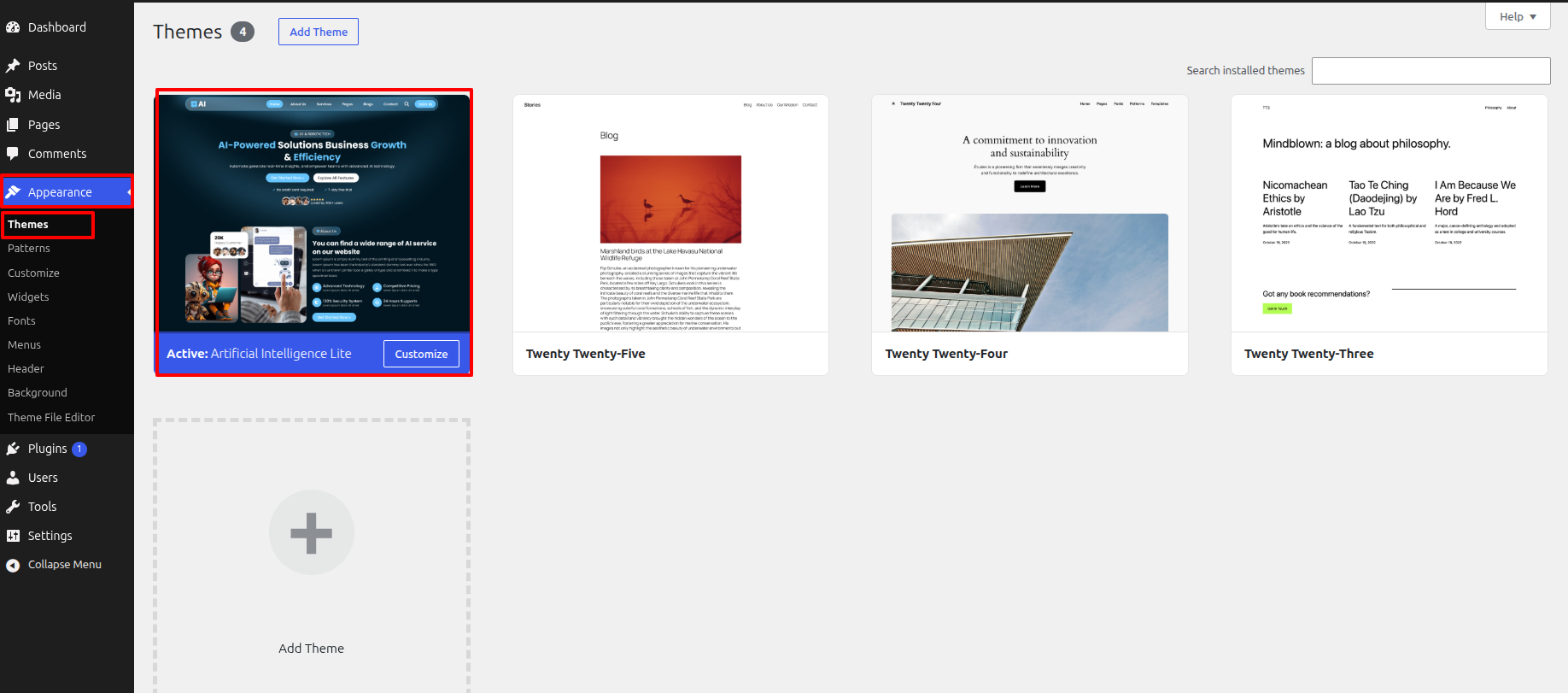Click the Media icon in sidebar
This screenshot has height=693, width=1568.
tap(13, 95)
